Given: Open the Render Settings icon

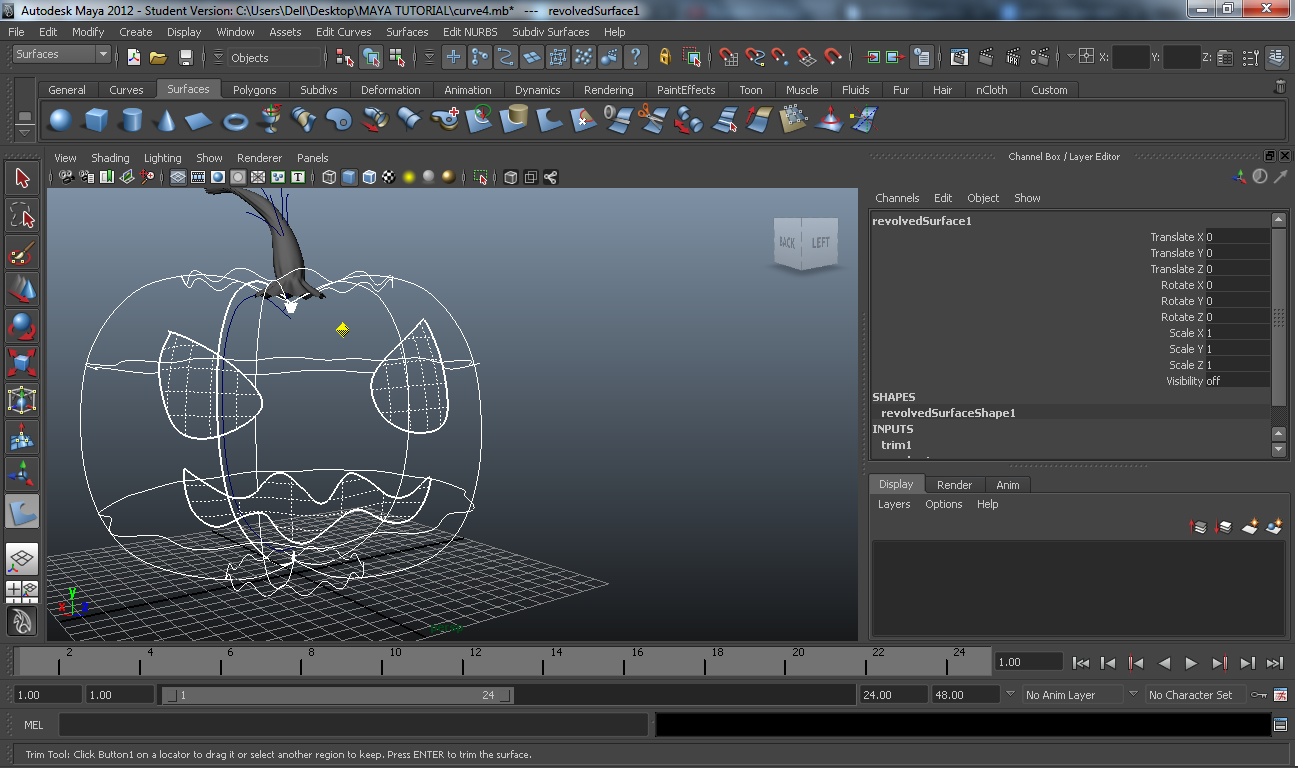Looking at the screenshot, I should coord(1040,57).
